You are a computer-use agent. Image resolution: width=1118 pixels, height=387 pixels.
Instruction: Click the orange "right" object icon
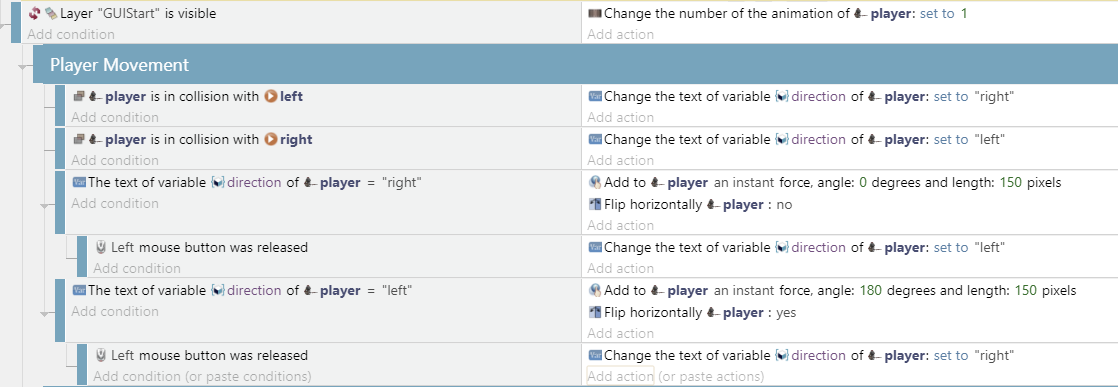click(x=271, y=140)
